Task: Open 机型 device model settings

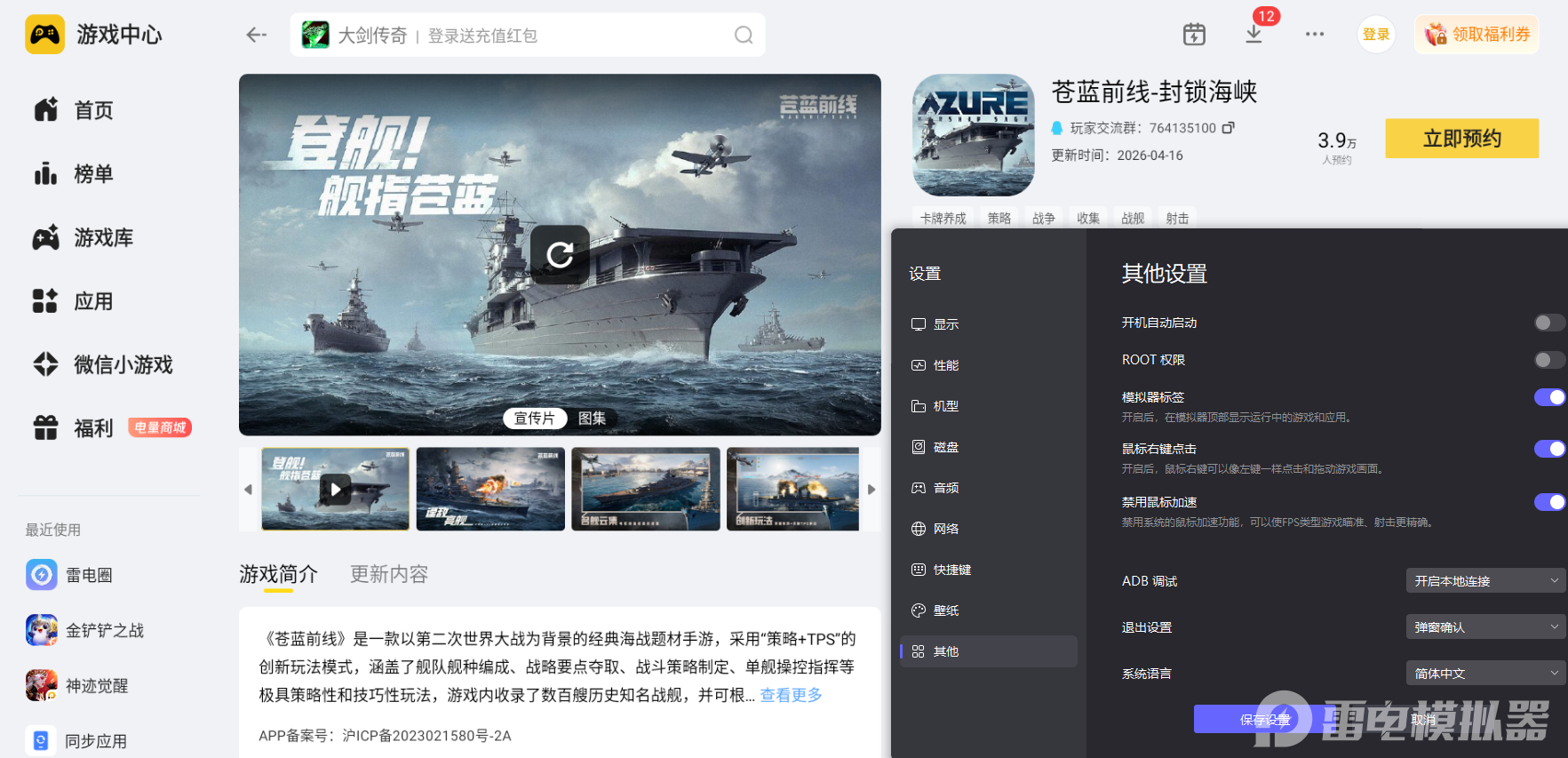Action: click(x=989, y=406)
